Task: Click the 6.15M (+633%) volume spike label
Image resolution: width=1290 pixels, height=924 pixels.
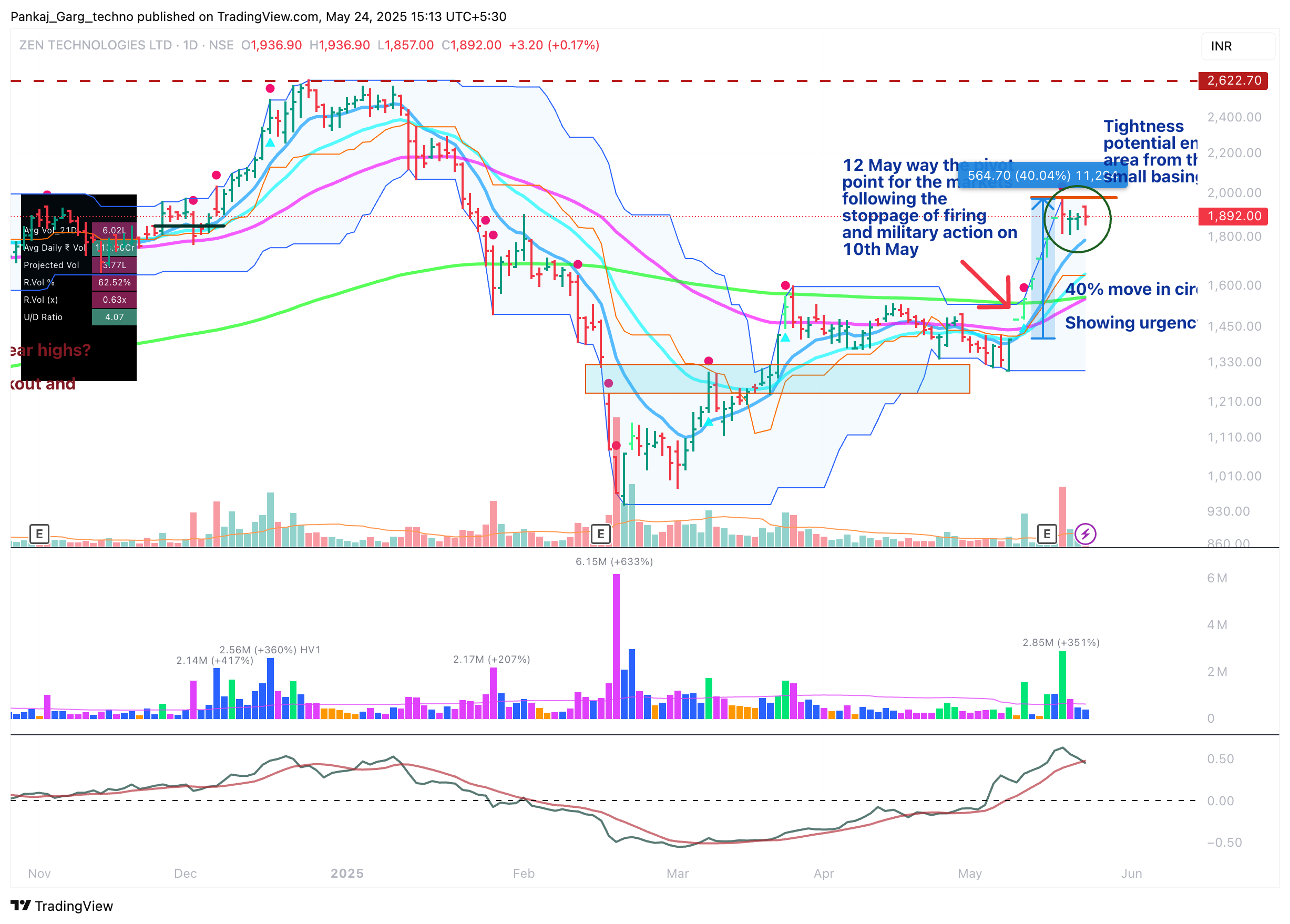Action: tap(613, 561)
